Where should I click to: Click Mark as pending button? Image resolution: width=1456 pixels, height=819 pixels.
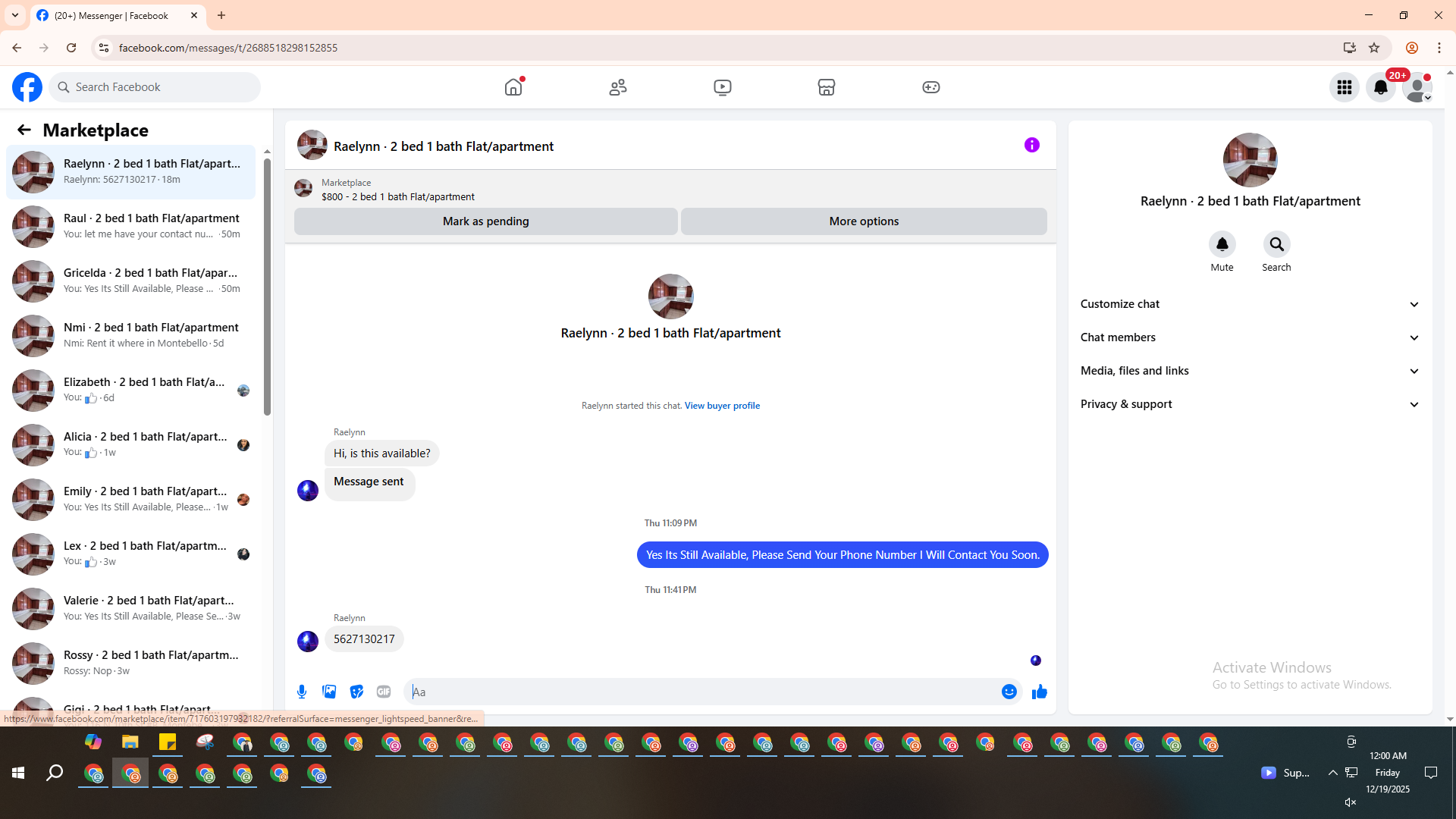(x=485, y=221)
